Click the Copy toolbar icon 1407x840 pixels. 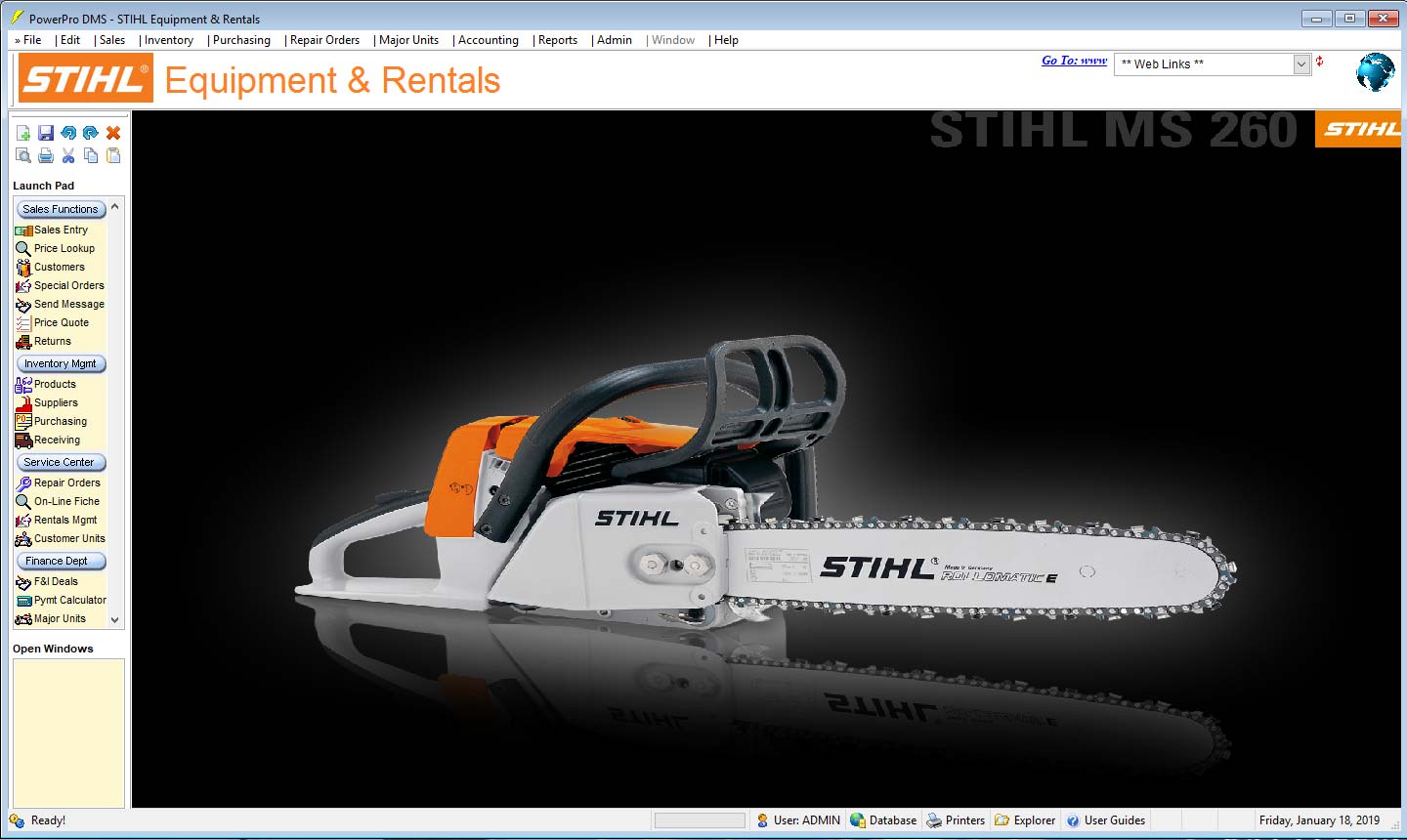pos(91,155)
